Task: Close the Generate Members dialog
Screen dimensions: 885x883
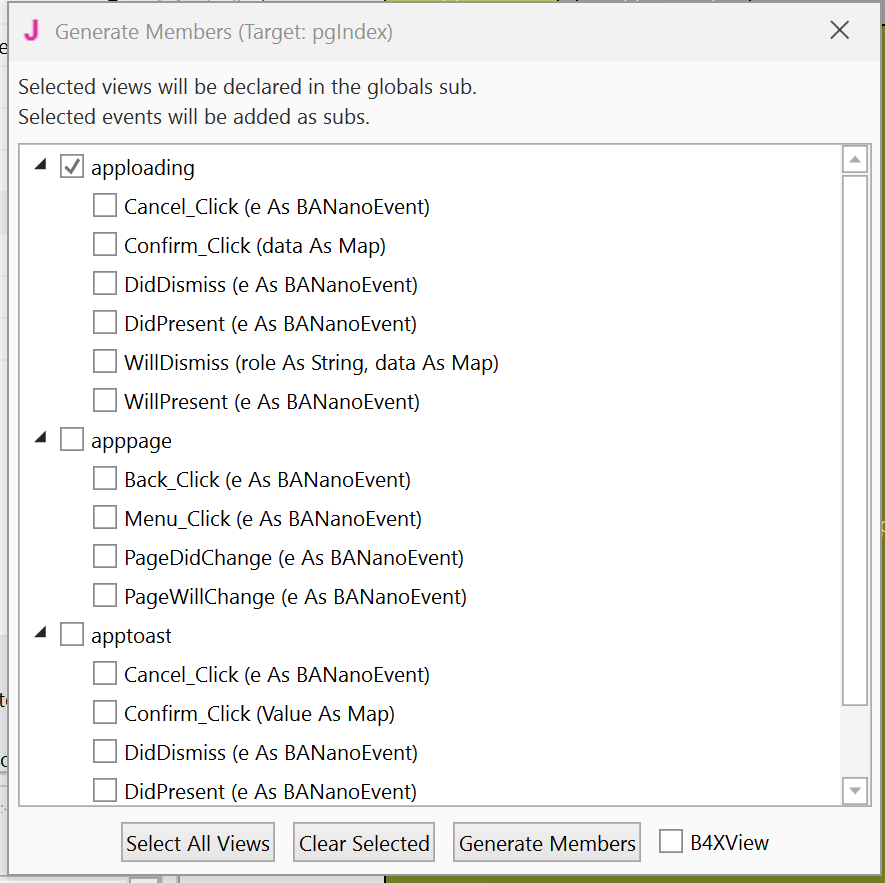Action: tap(840, 30)
